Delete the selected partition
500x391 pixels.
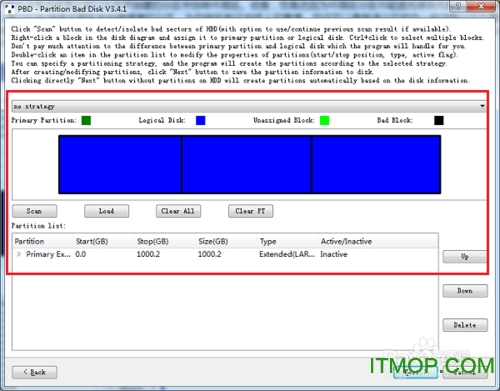pos(465,325)
